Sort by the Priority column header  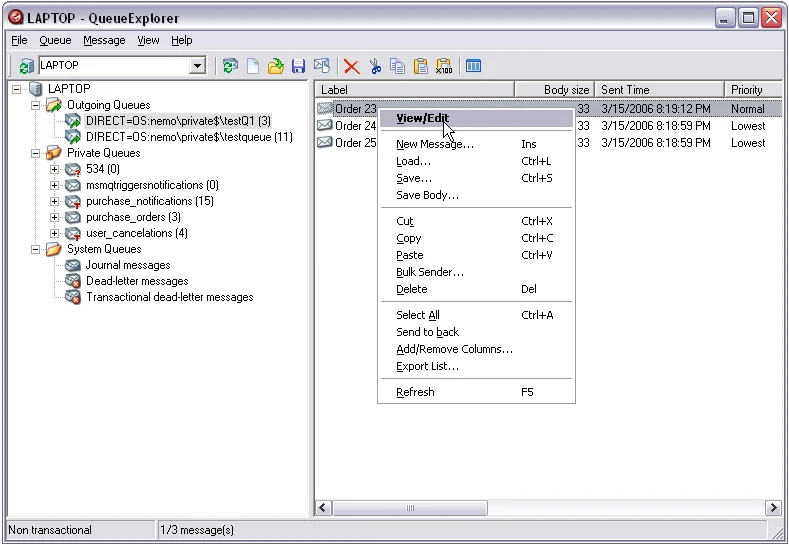(753, 90)
